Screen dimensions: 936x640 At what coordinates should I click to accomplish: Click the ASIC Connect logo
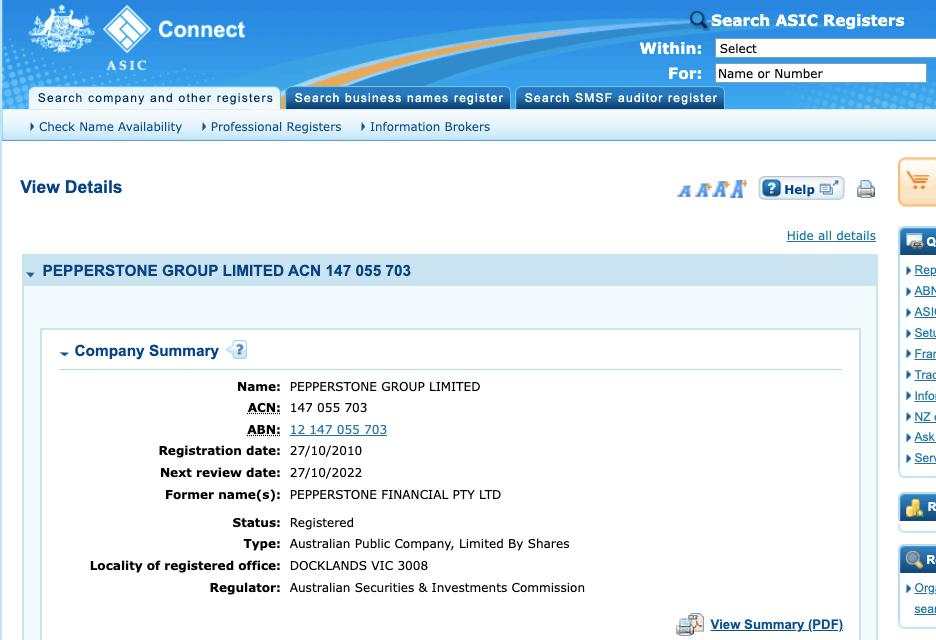(x=174, y=38)
